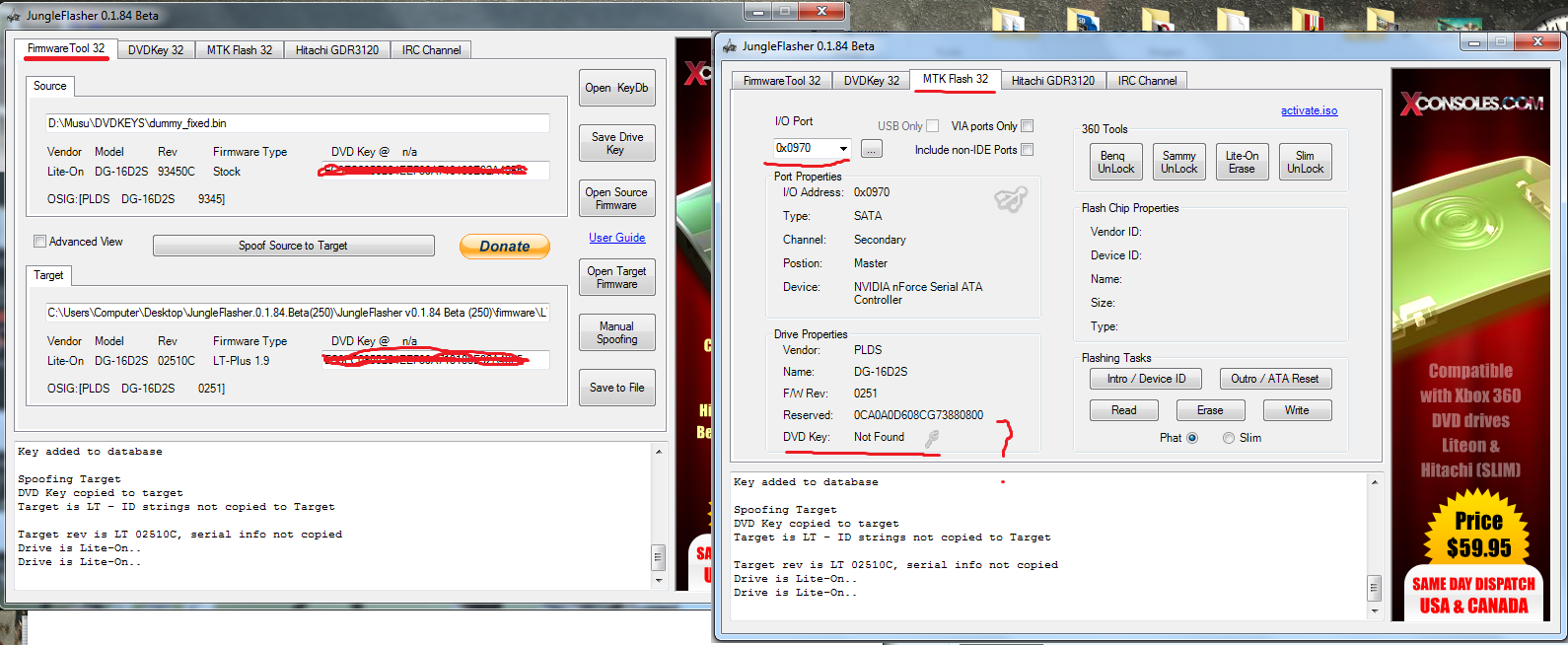This screenshot has width=1568, height=645.
Task: Switch to FirmwareTool 32 tab in front window
Action: coord(782,81)
